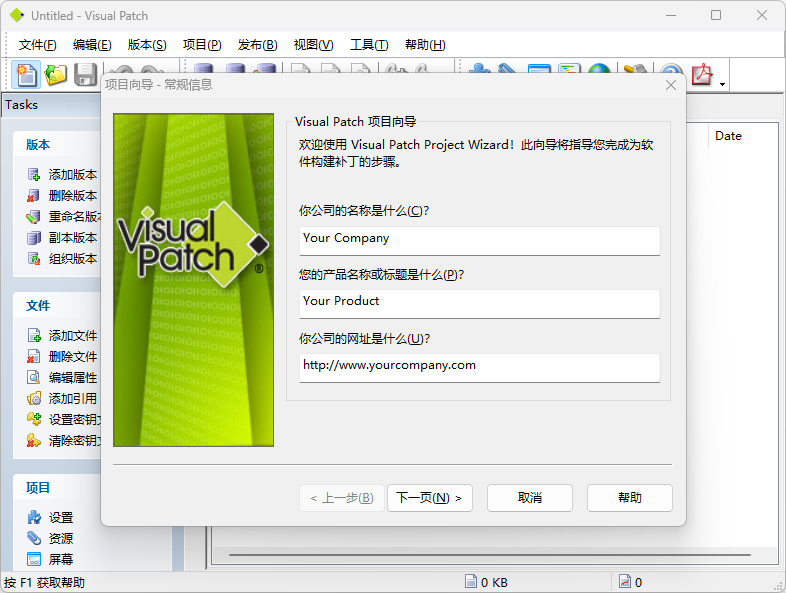Image resolution: width=786 pixels, height=593 pixels.
Task: Maximize the Visual Patch window
Action: (716, 15)
